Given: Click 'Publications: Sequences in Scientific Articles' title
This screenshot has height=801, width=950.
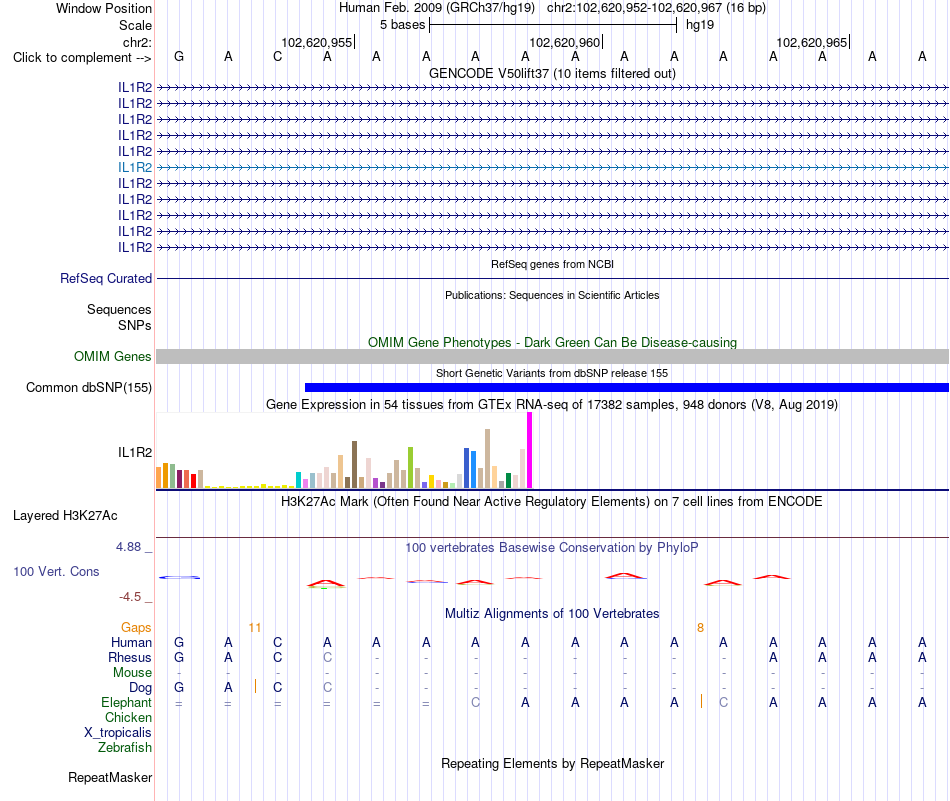Looking at the screenshot, I should pyautogui.click(x=552, y=295).
